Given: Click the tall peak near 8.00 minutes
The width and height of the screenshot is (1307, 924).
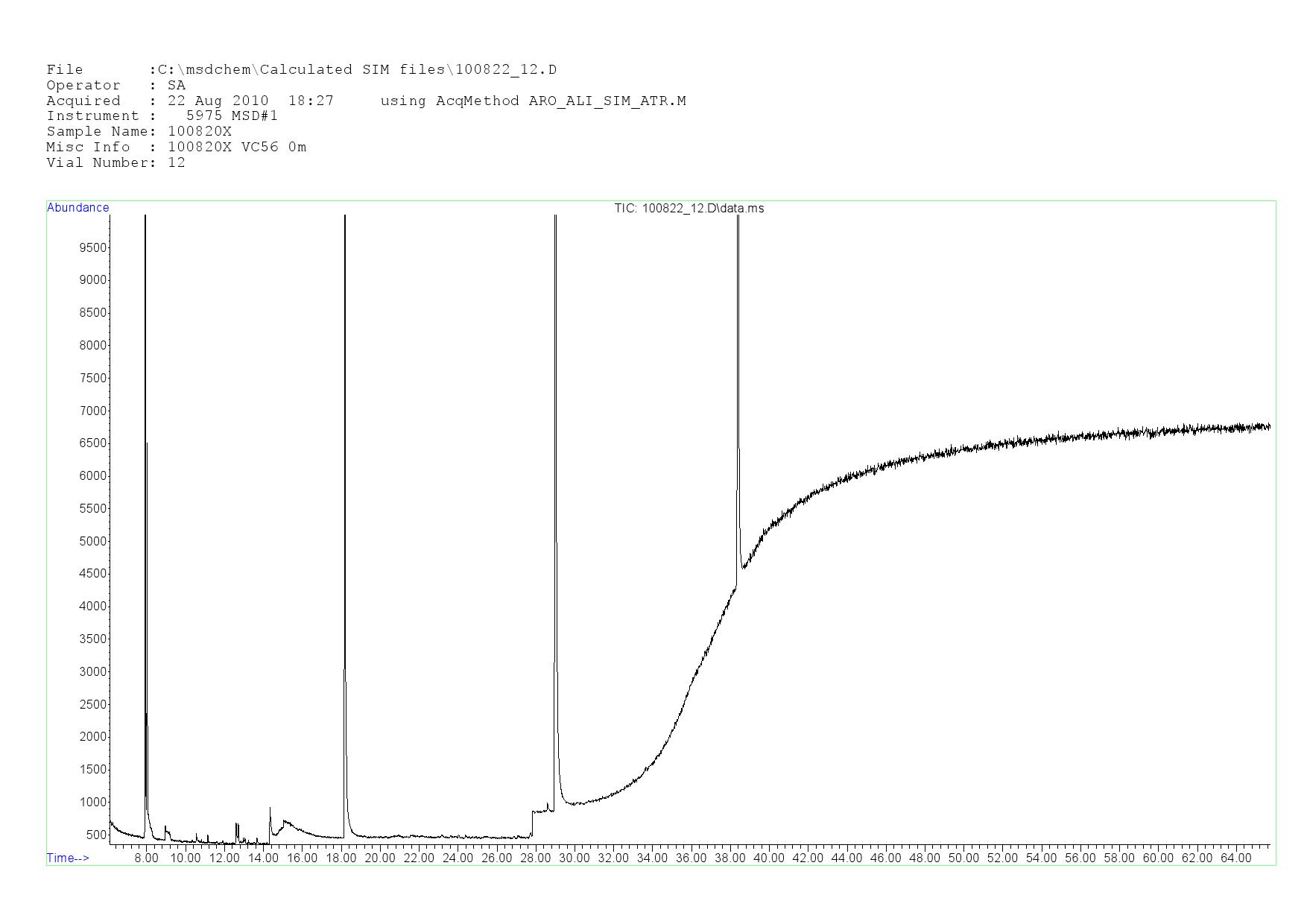Looking at the screenshot, I should [145, 447].
